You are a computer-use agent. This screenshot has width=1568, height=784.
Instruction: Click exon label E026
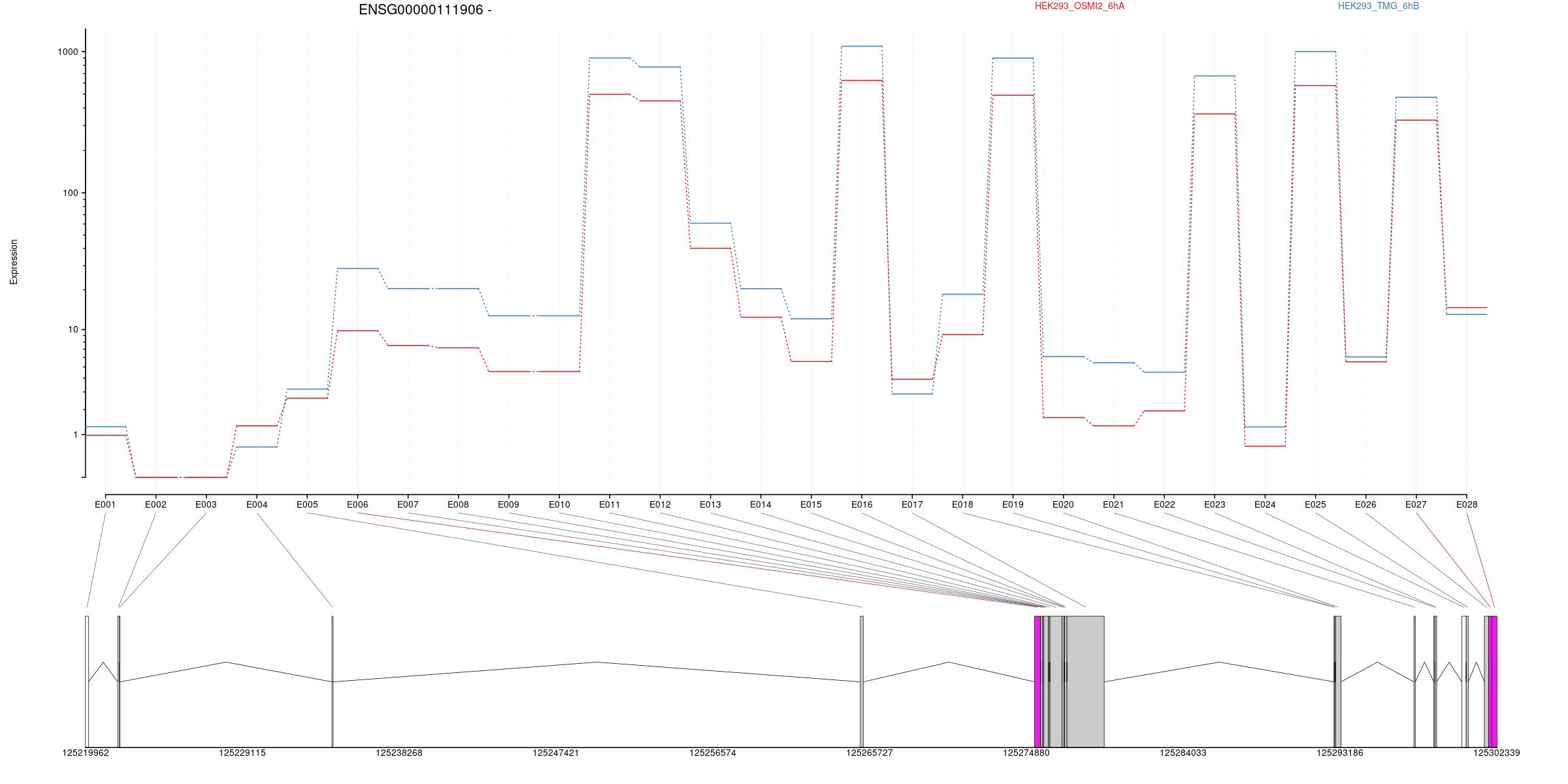tap(1365, 504)
